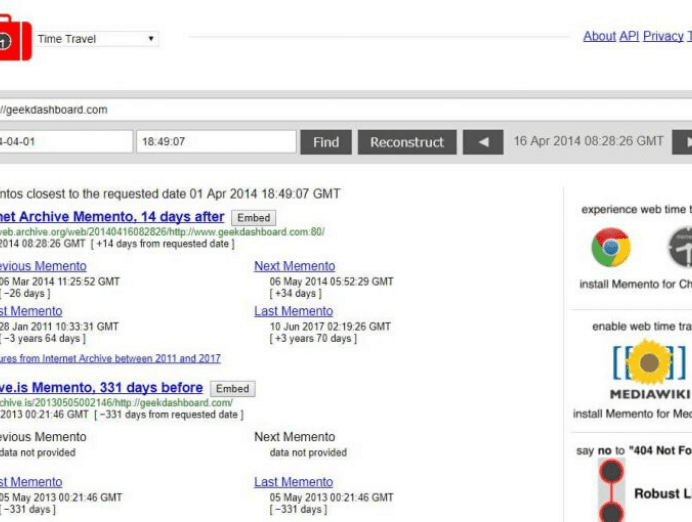Open Last Memento 10 Jun 2017
This screenshot has height=522, width=692.
pyautogui.click(x=293, y=311)
